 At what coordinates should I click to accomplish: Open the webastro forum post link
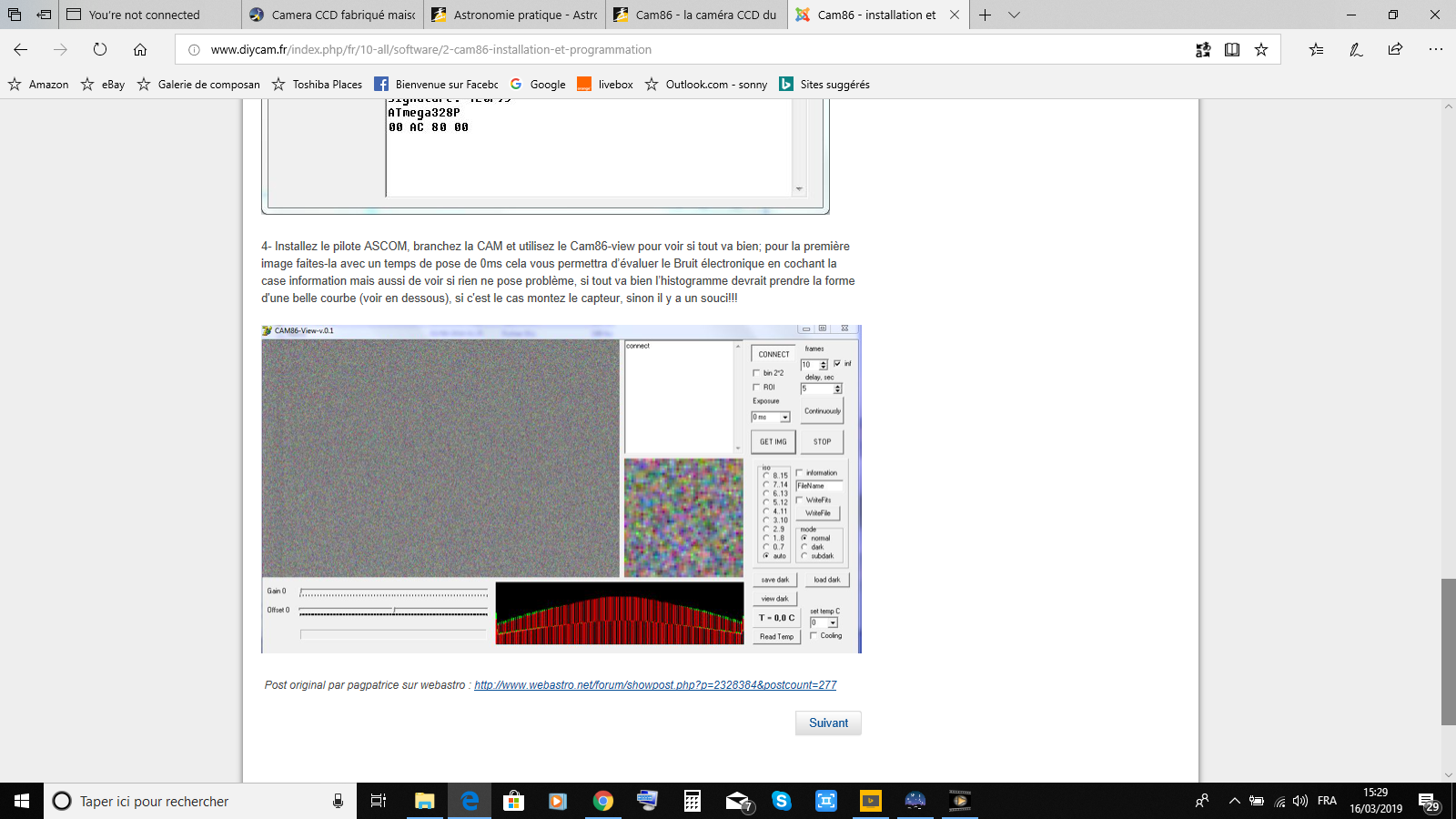(655, 685)
